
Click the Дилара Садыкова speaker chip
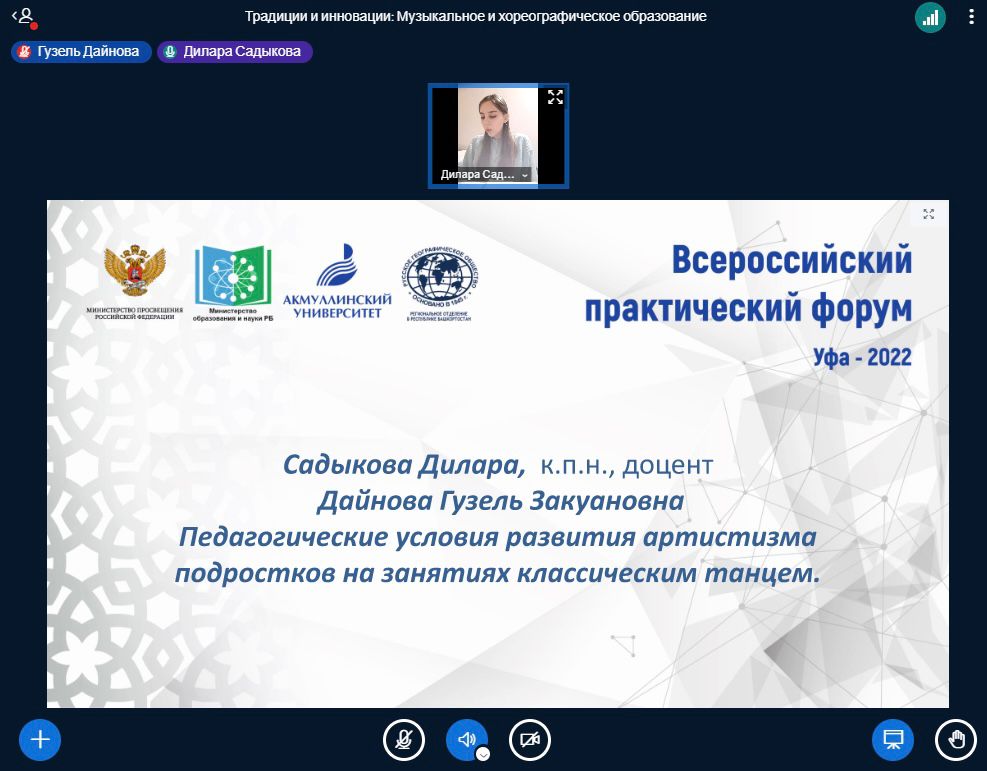tap(234, 52)
